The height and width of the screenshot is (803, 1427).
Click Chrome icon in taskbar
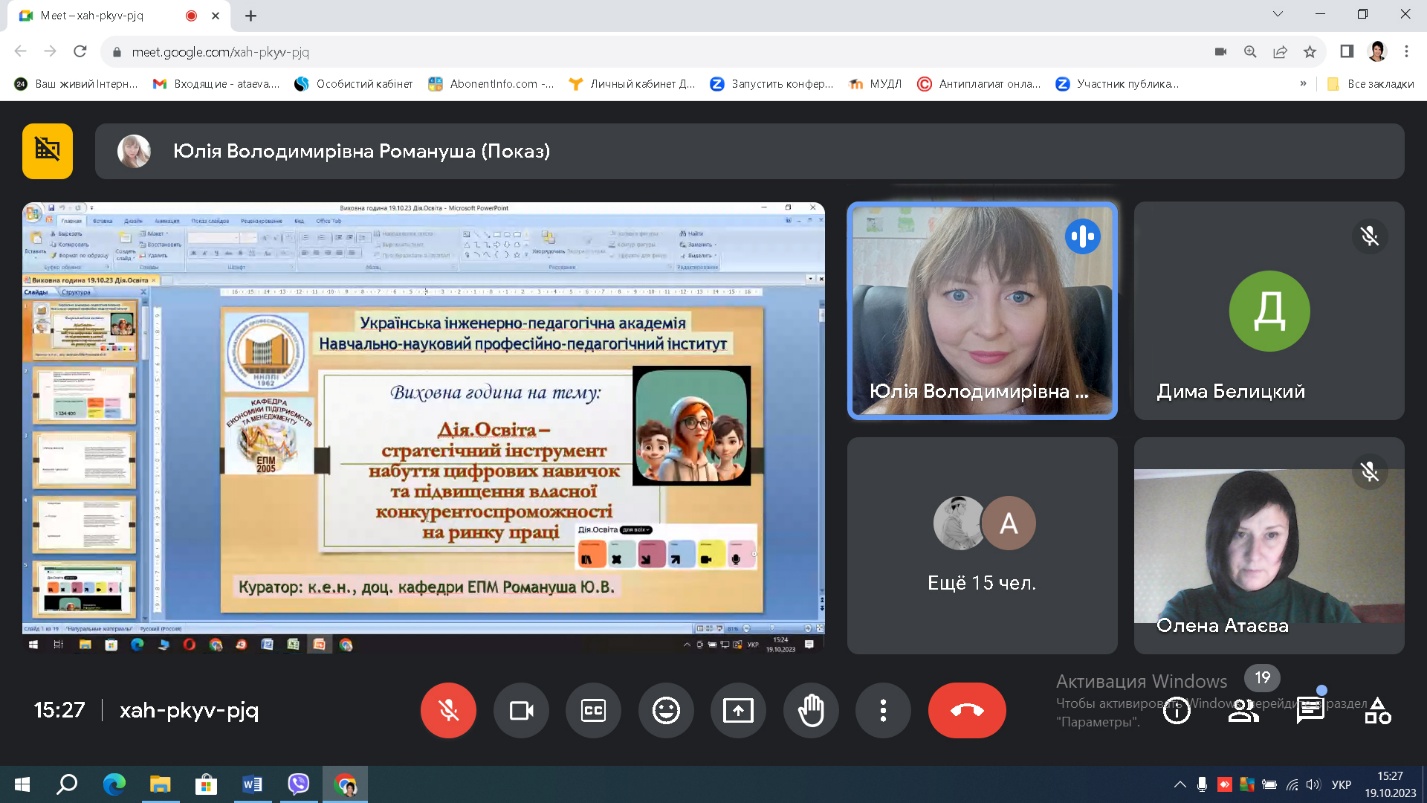[345, 785]
